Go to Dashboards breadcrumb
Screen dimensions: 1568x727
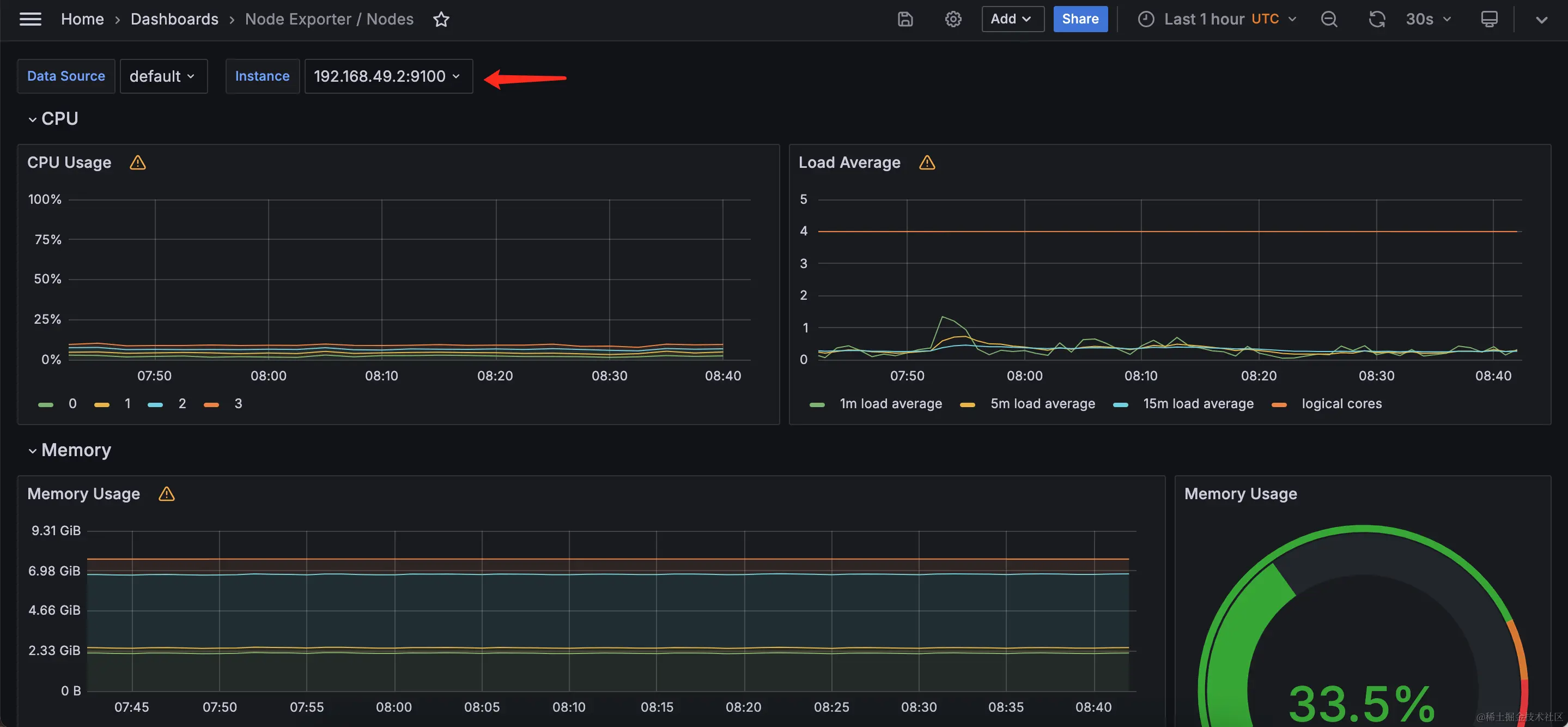coord(174,20)
